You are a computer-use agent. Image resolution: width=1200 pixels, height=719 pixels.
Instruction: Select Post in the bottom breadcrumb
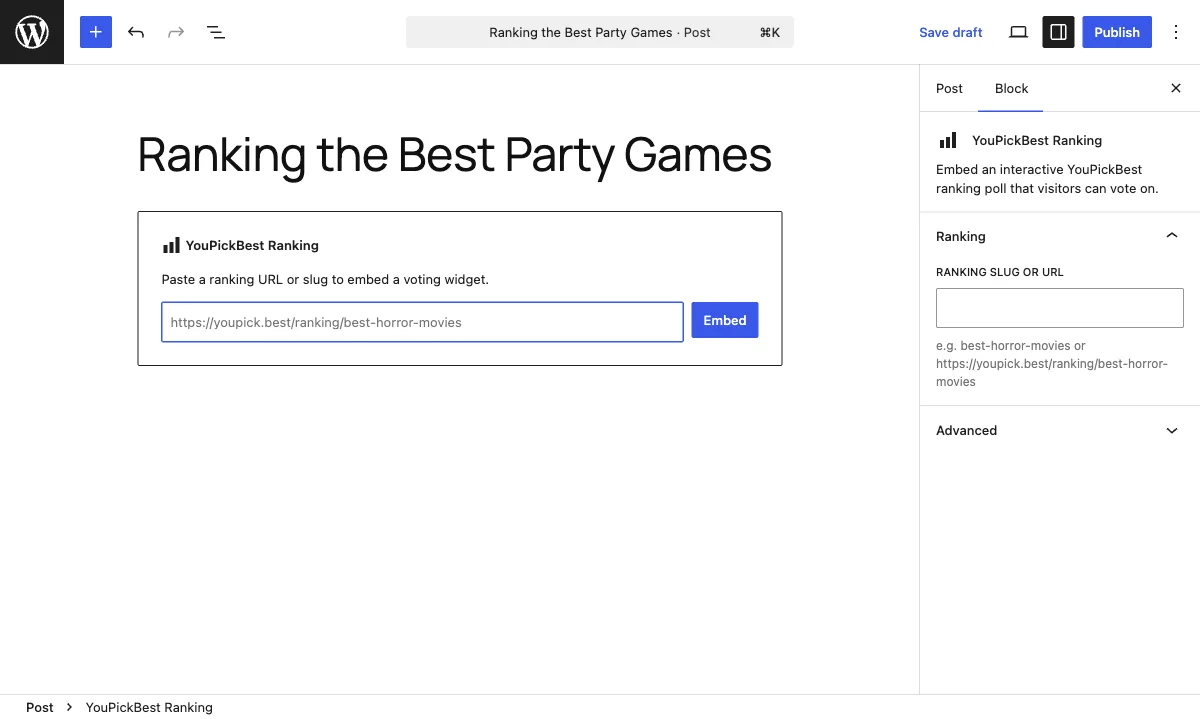[40, 707]
